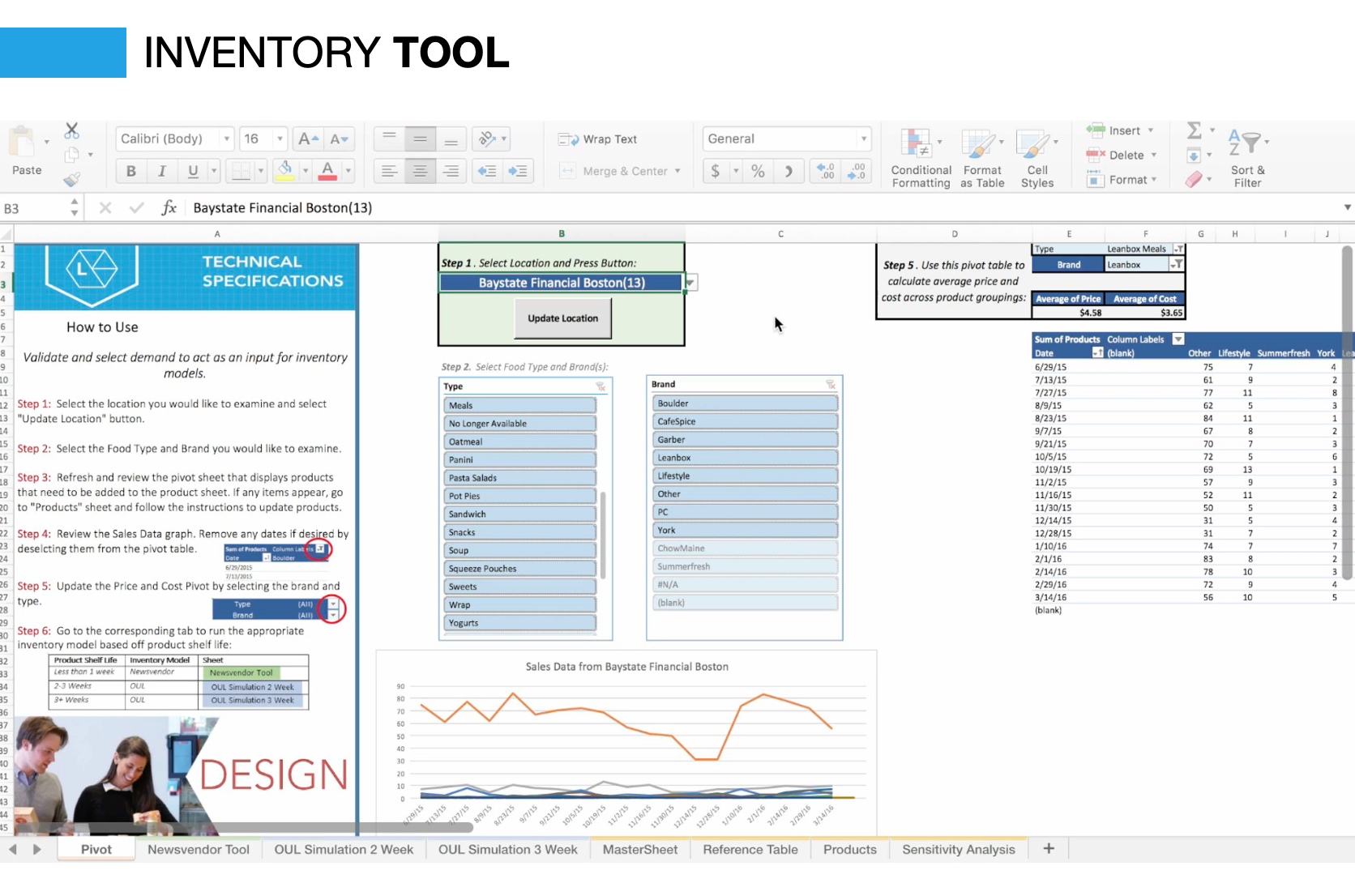Click the font color A swatch

(x=327, y=170)
